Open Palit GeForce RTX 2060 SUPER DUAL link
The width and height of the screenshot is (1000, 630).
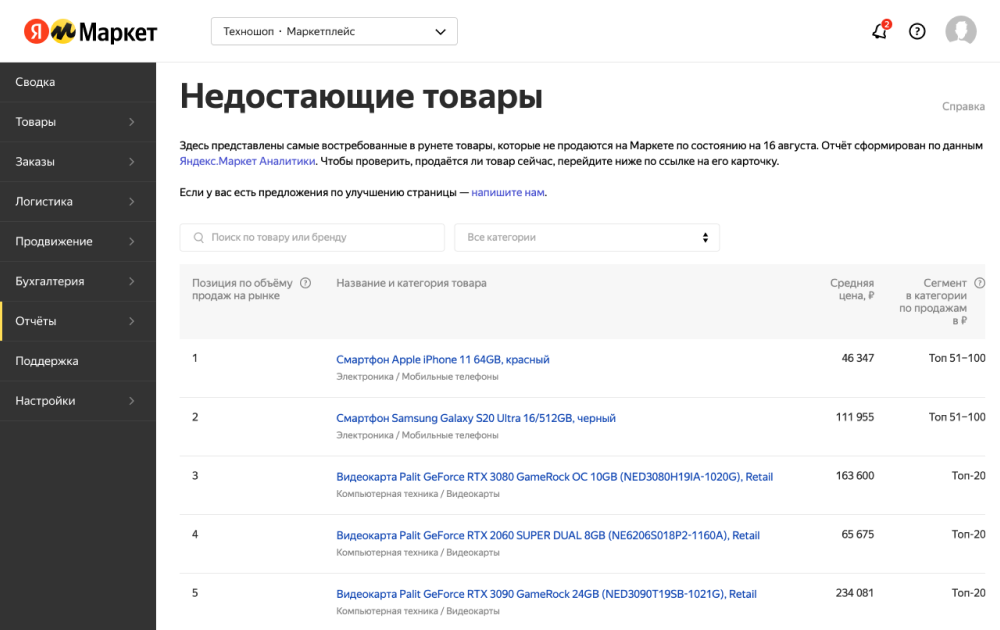coord(548,536)
